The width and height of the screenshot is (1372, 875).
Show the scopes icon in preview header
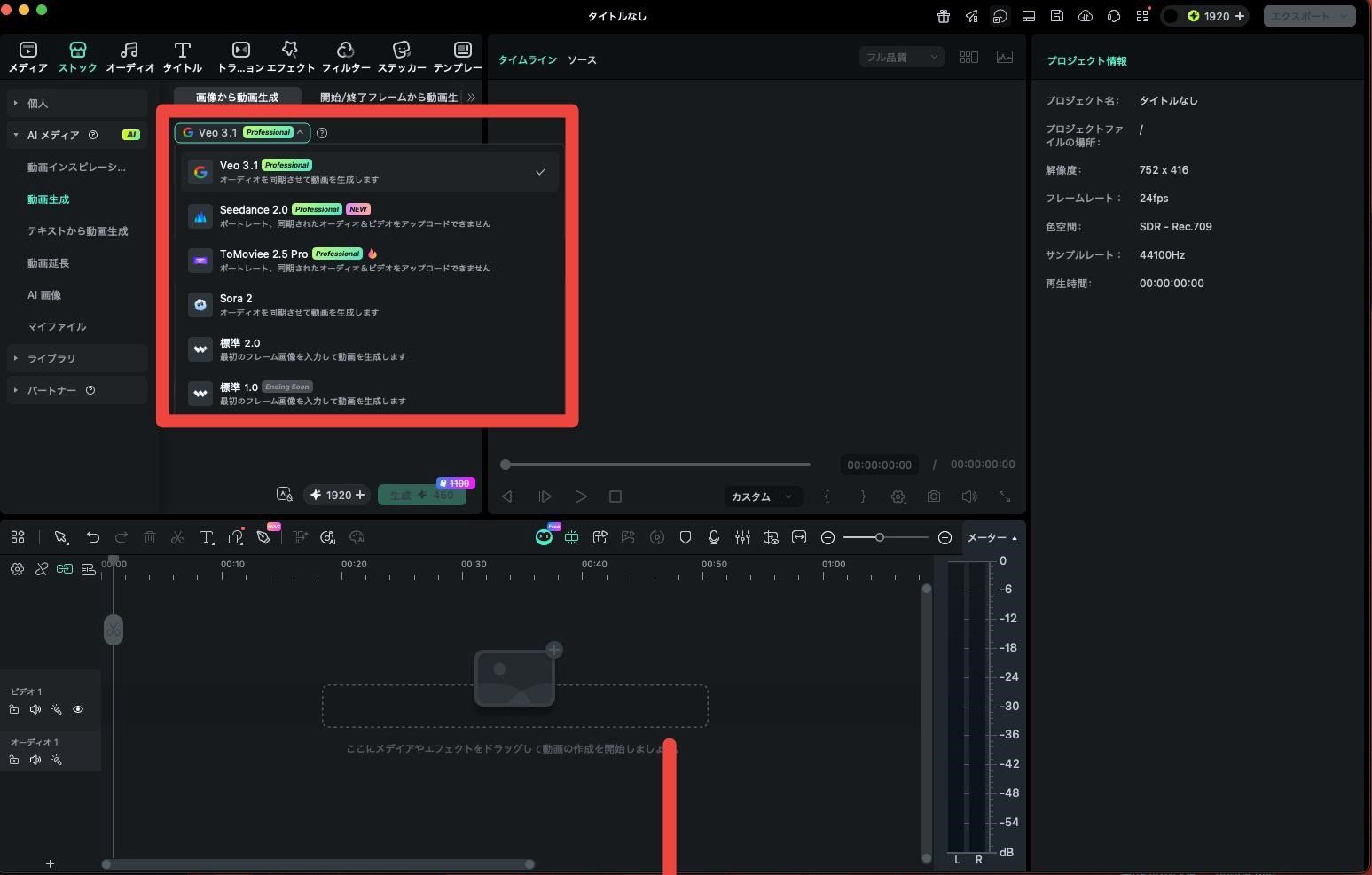click(x=1005, y=57)
